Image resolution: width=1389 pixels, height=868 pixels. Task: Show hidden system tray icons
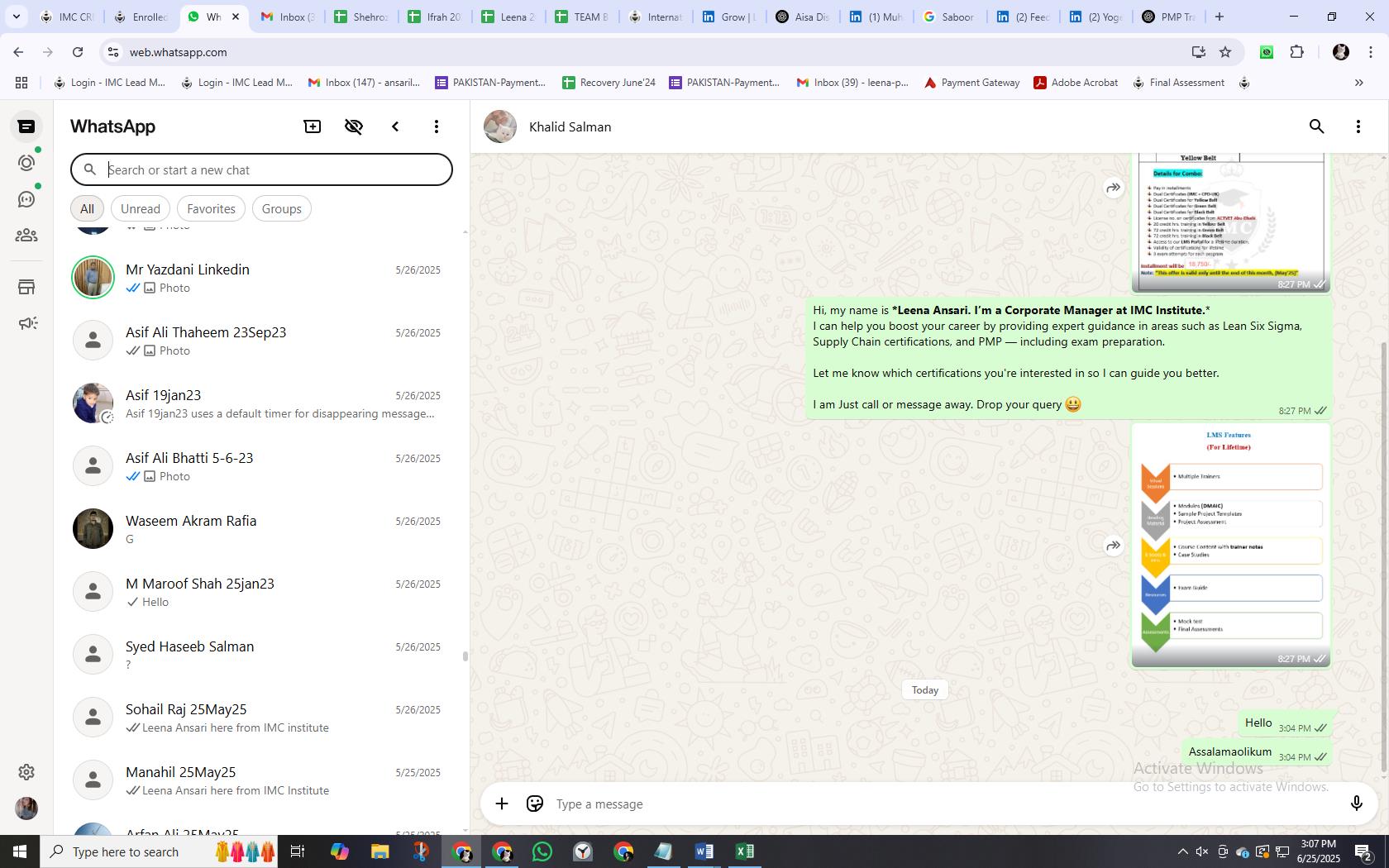pos(1182,851)
